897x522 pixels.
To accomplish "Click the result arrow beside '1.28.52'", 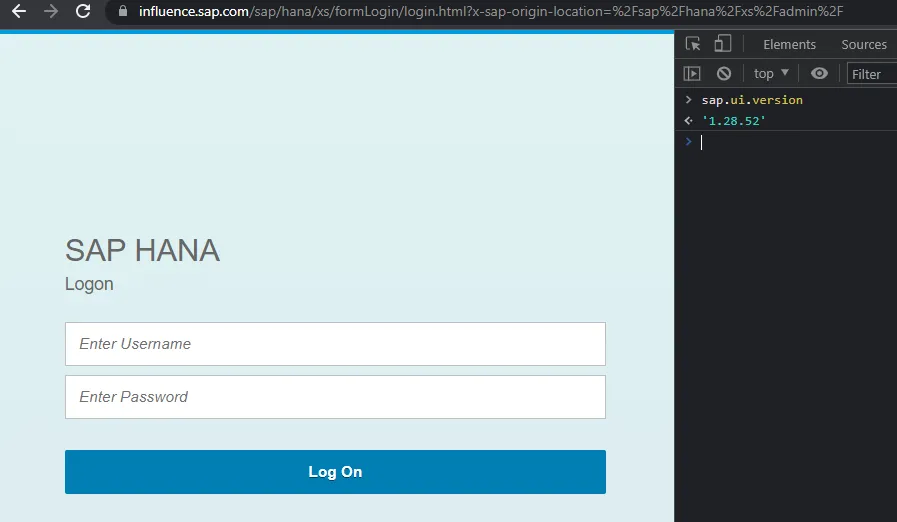I will pos(688,121).
